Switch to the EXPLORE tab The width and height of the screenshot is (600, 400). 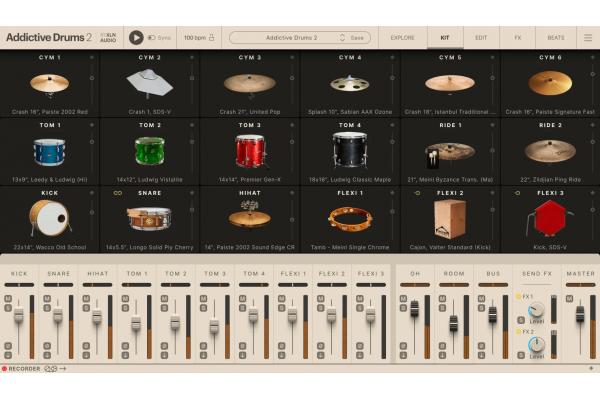click(x=402, y=38)
